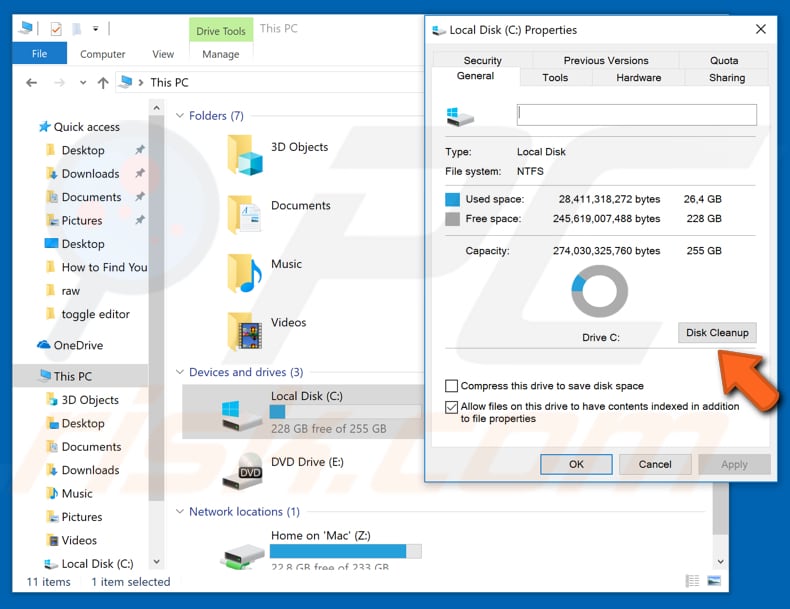Open pinned Documents under Quick access
The height and width of the screenshot is (609, 790).
(x=91, y=197)
